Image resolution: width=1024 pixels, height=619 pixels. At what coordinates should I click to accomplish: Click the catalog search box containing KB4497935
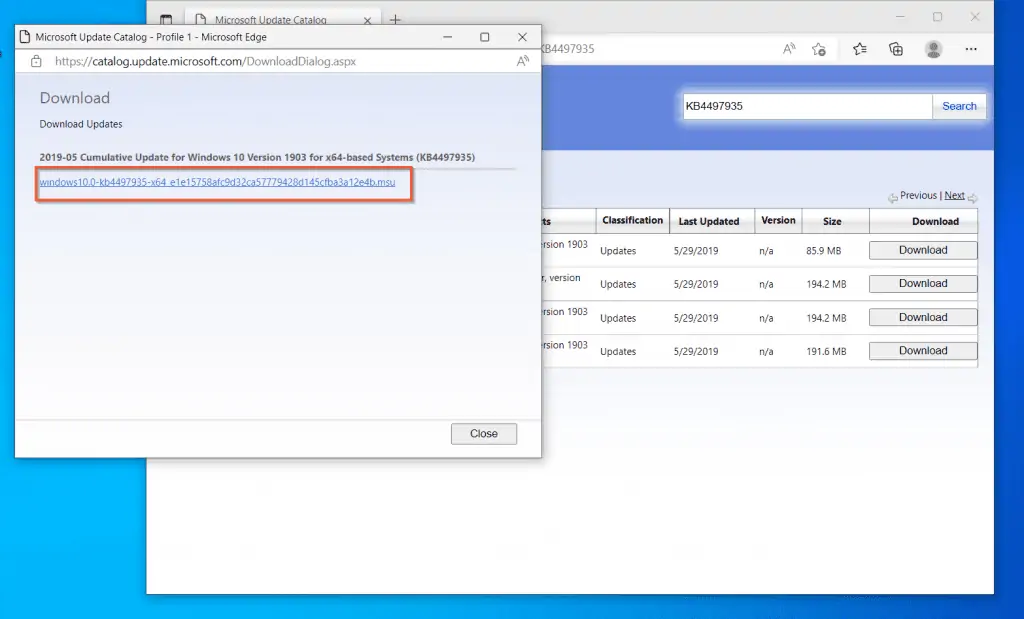coord(807,106)
